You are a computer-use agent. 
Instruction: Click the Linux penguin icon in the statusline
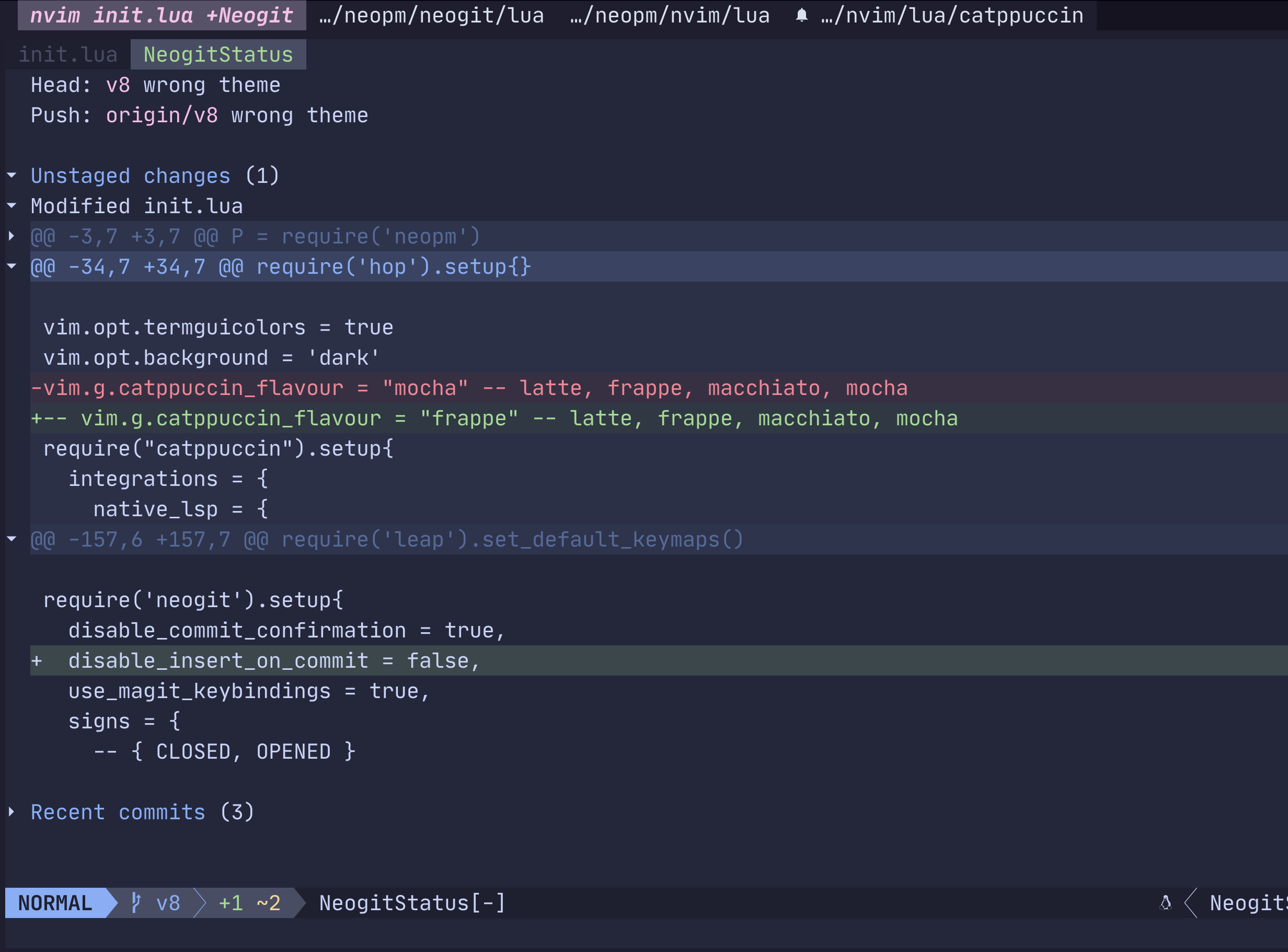(1166, 903)
